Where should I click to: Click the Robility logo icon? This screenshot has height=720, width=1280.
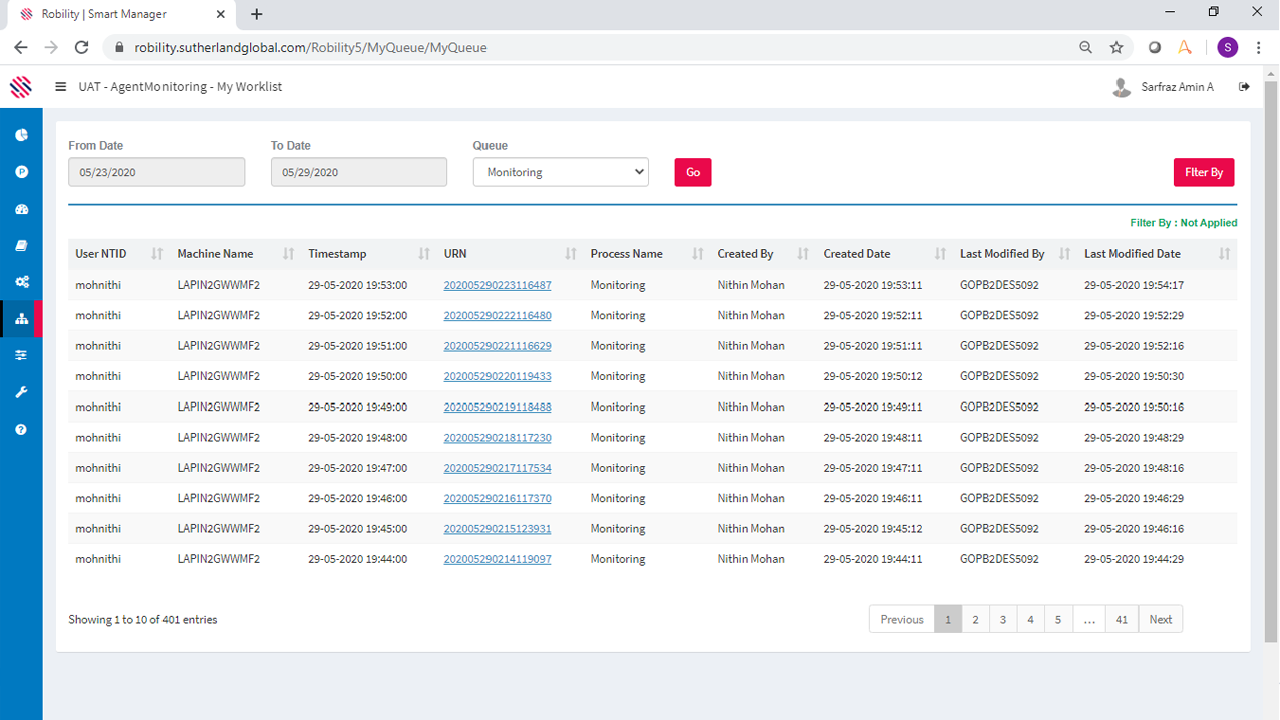21,87
